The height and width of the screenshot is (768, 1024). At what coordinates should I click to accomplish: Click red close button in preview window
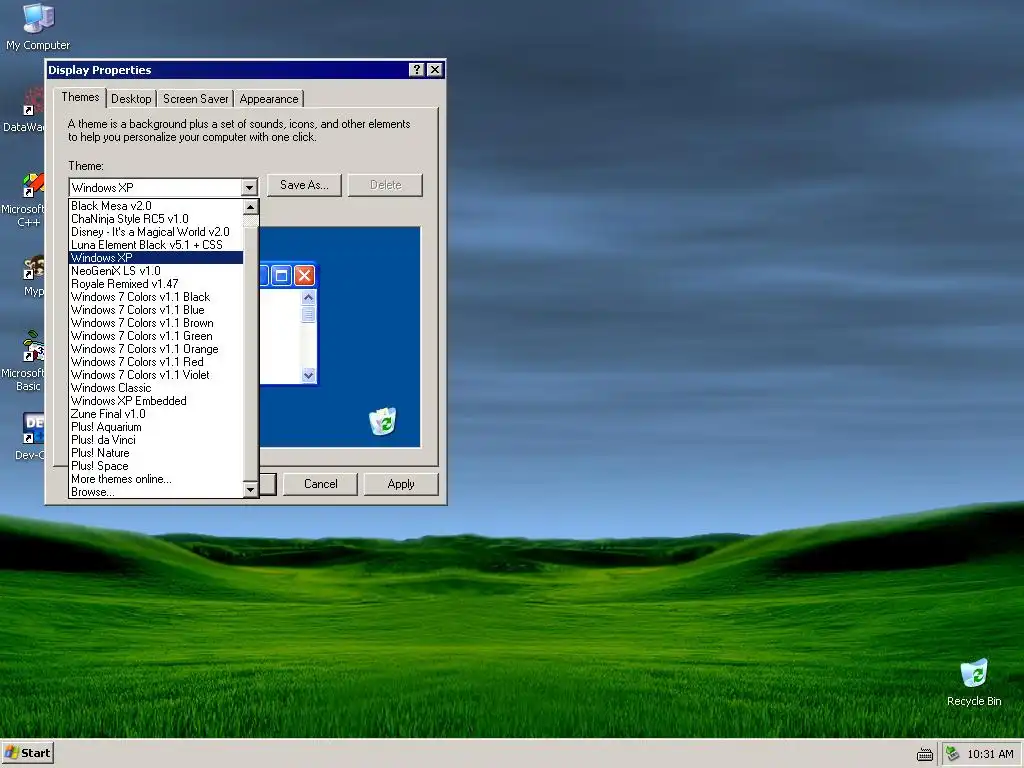[304, 276]
